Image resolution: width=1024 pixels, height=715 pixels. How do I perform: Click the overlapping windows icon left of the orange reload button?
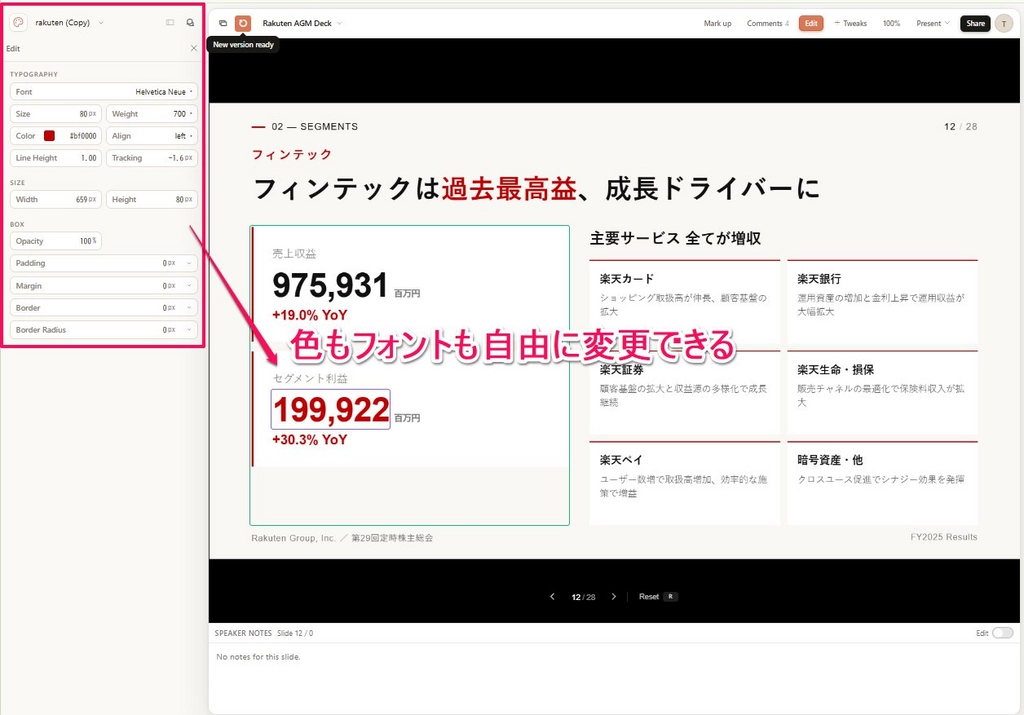point(223,24)
